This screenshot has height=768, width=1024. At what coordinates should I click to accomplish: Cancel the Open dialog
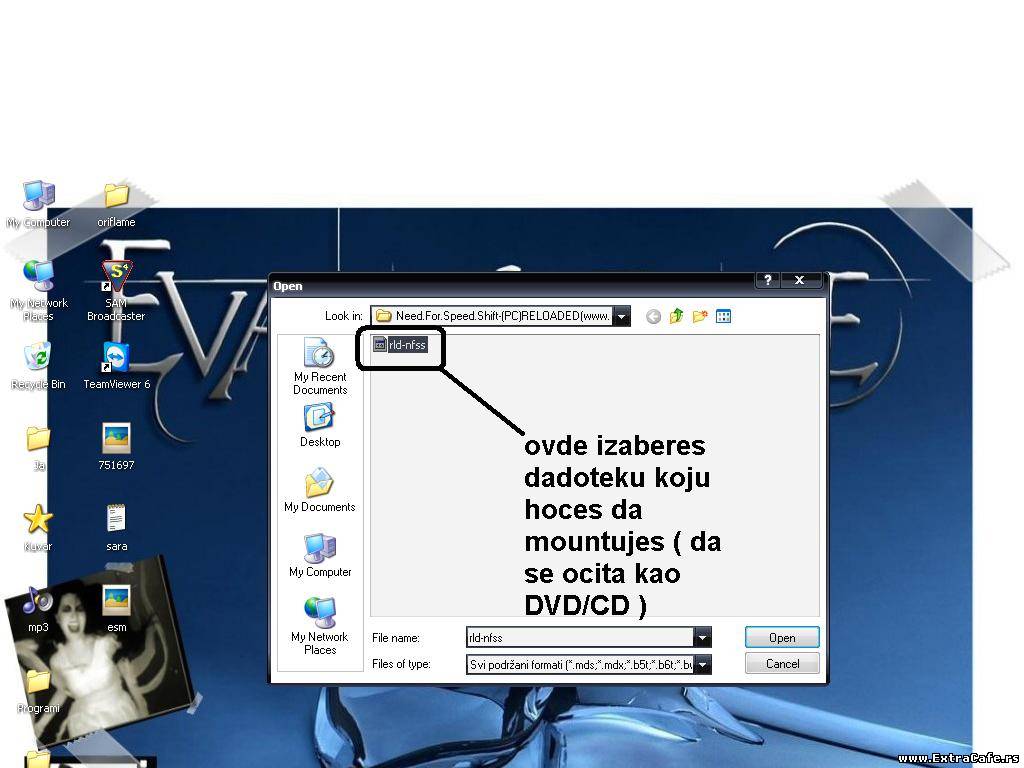[x=782, y=664]
